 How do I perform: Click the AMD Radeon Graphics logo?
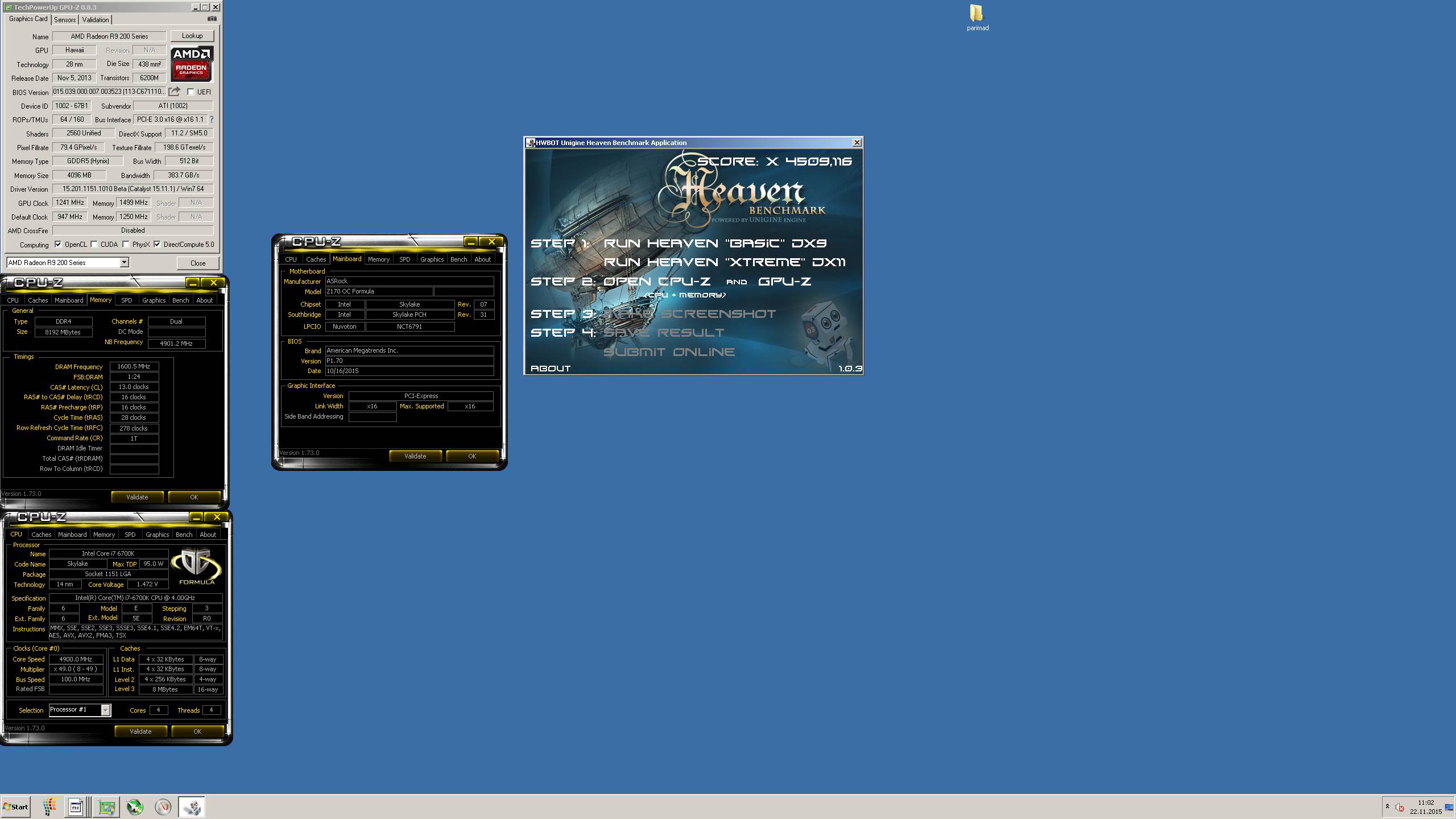(192, 64)
